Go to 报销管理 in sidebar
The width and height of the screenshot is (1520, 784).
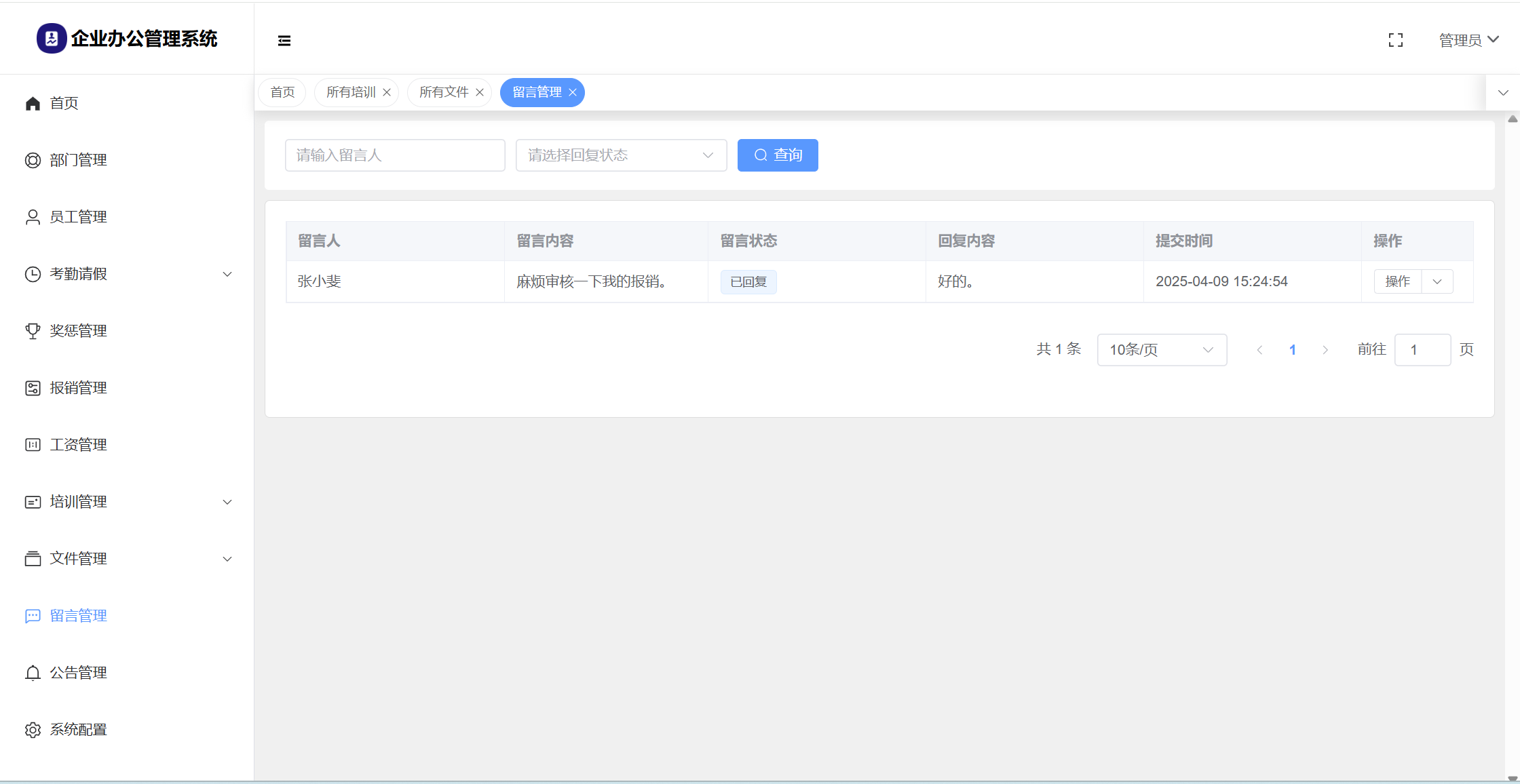pyautogui.click(x=78, y=388)
